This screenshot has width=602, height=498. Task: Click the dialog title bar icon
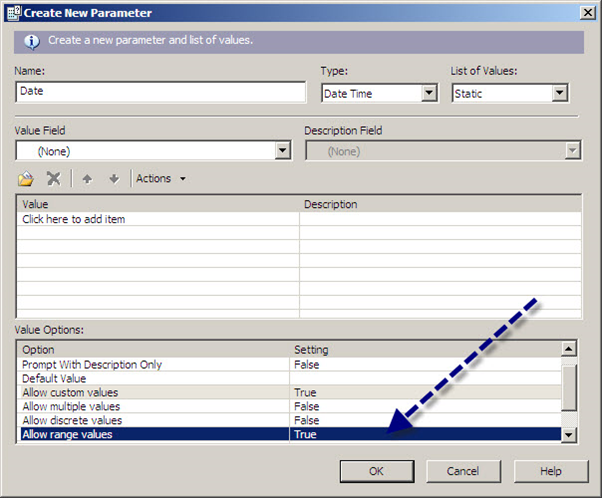coord(13,12)
